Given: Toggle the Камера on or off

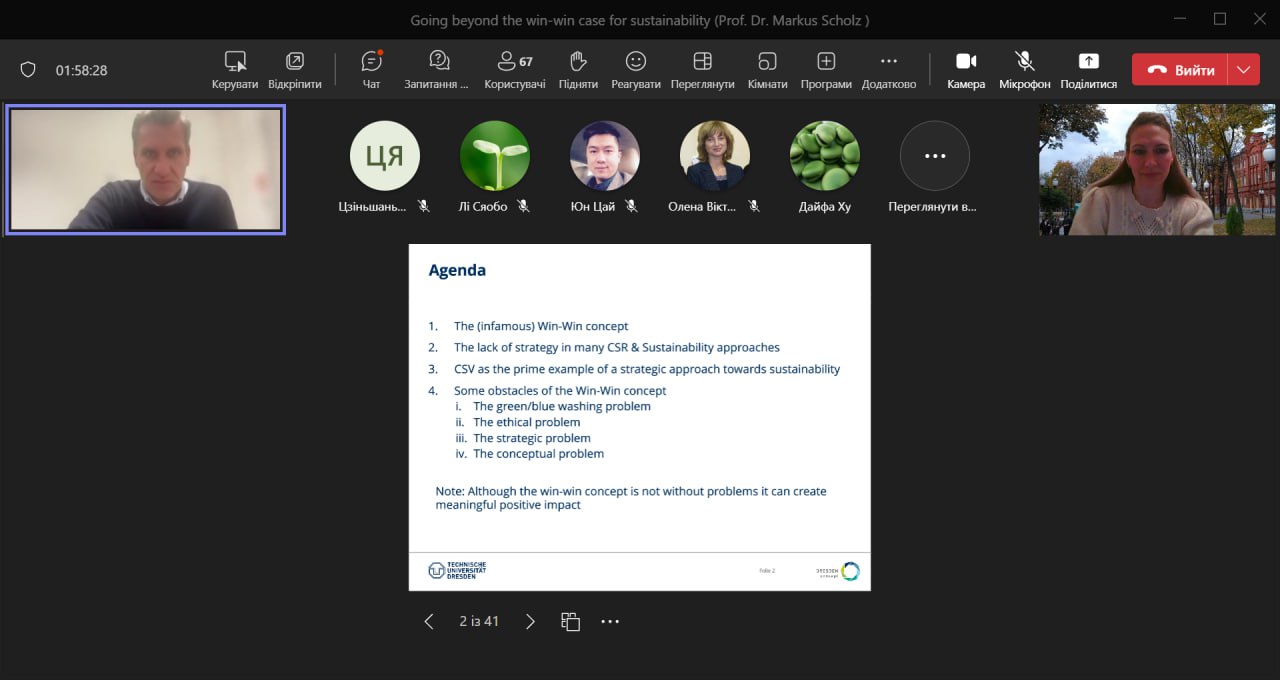Looking at the screenshot, I should (x=966, y=70).
